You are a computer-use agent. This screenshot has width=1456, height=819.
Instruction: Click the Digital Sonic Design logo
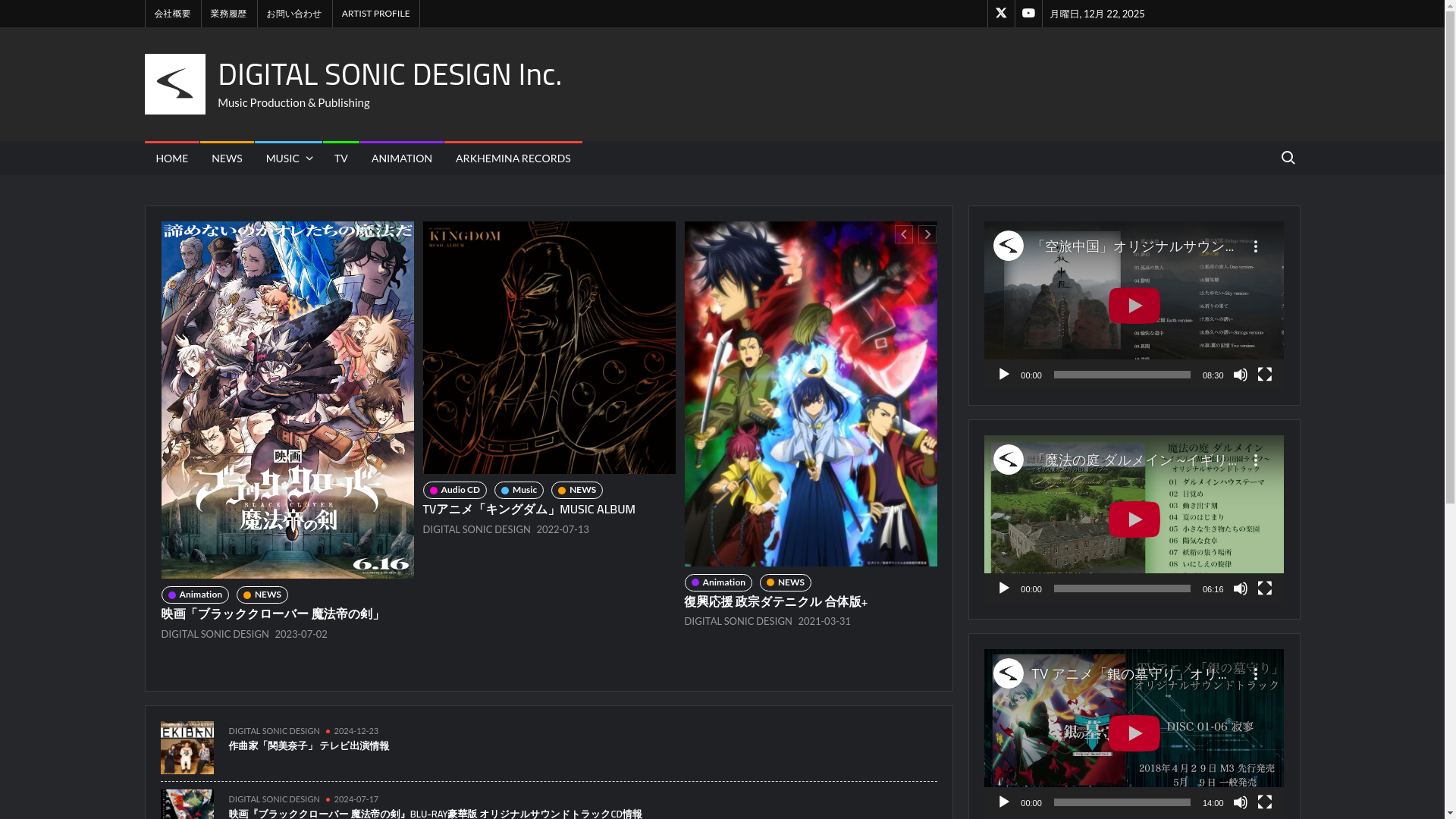[x=174, y=84]
